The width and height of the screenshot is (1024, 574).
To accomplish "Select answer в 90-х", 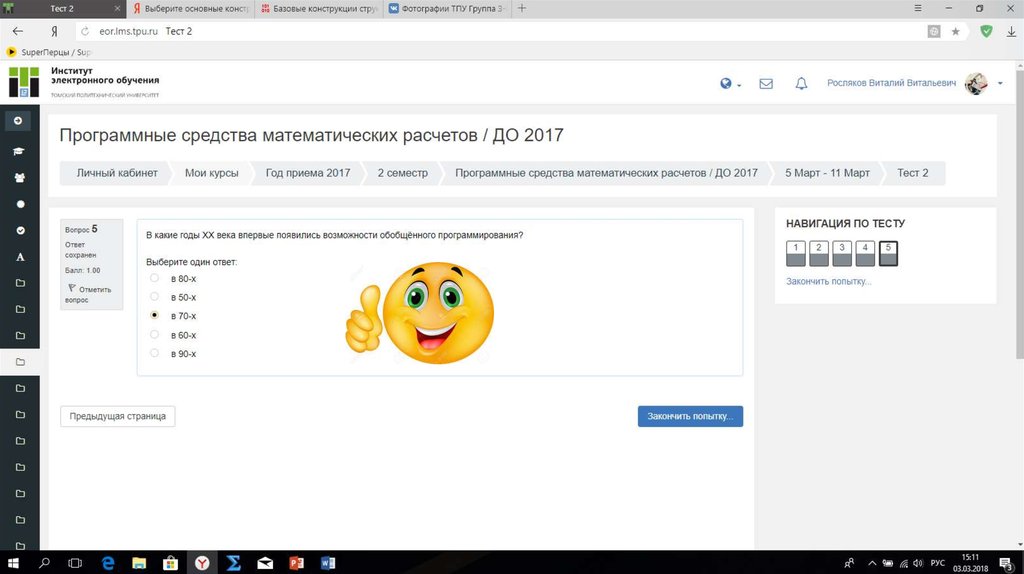I will coord(154,353).
